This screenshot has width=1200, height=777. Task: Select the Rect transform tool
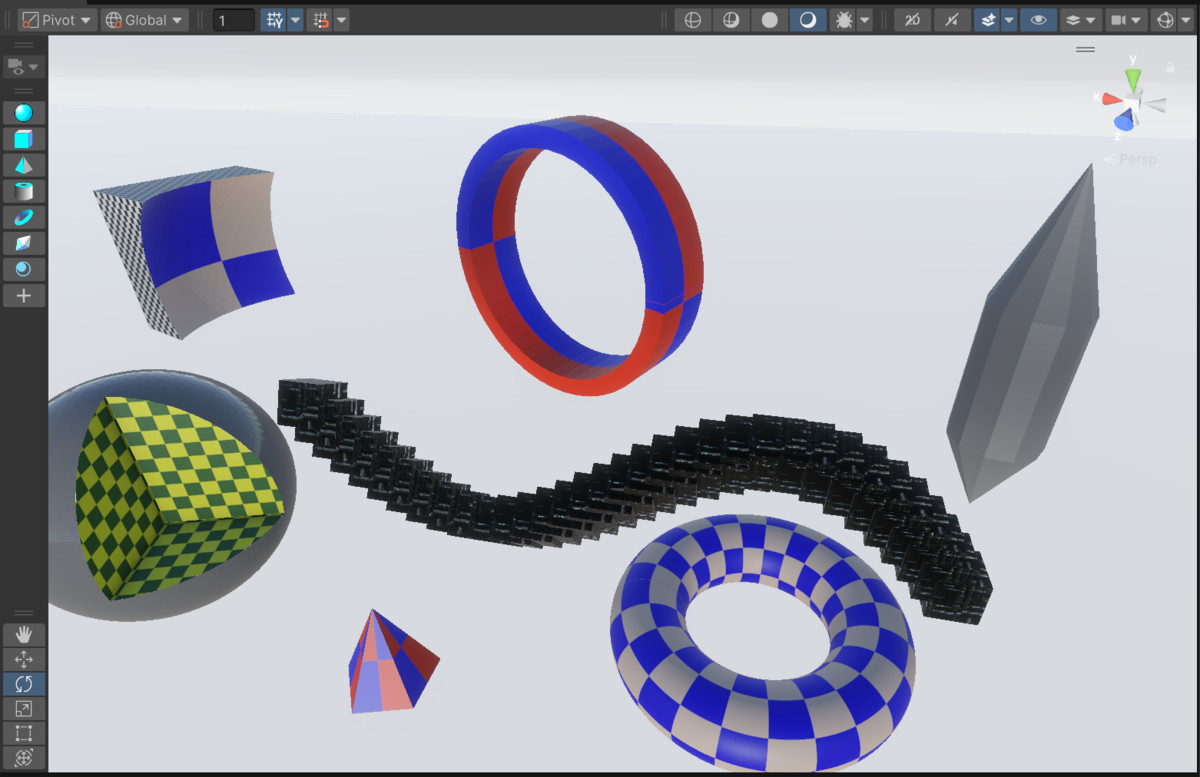(x=24, y=733)
